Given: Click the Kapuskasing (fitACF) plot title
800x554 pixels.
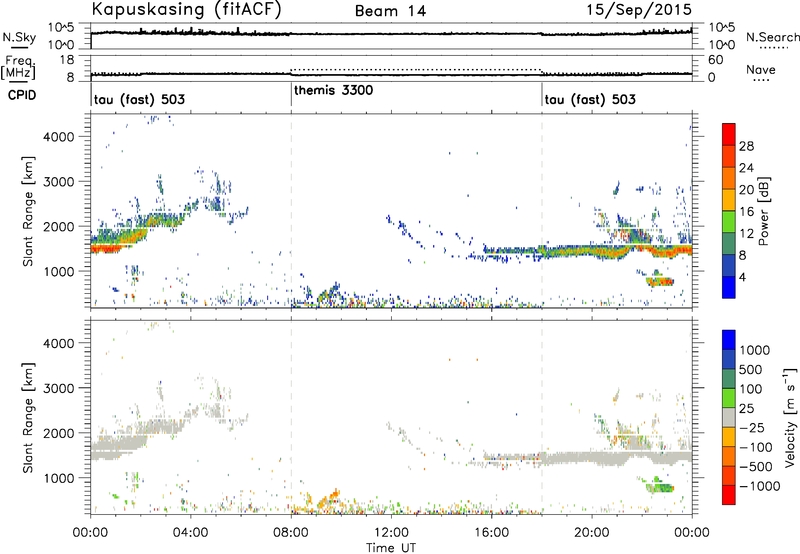Looking at the screenshot, I should point(186,10).
